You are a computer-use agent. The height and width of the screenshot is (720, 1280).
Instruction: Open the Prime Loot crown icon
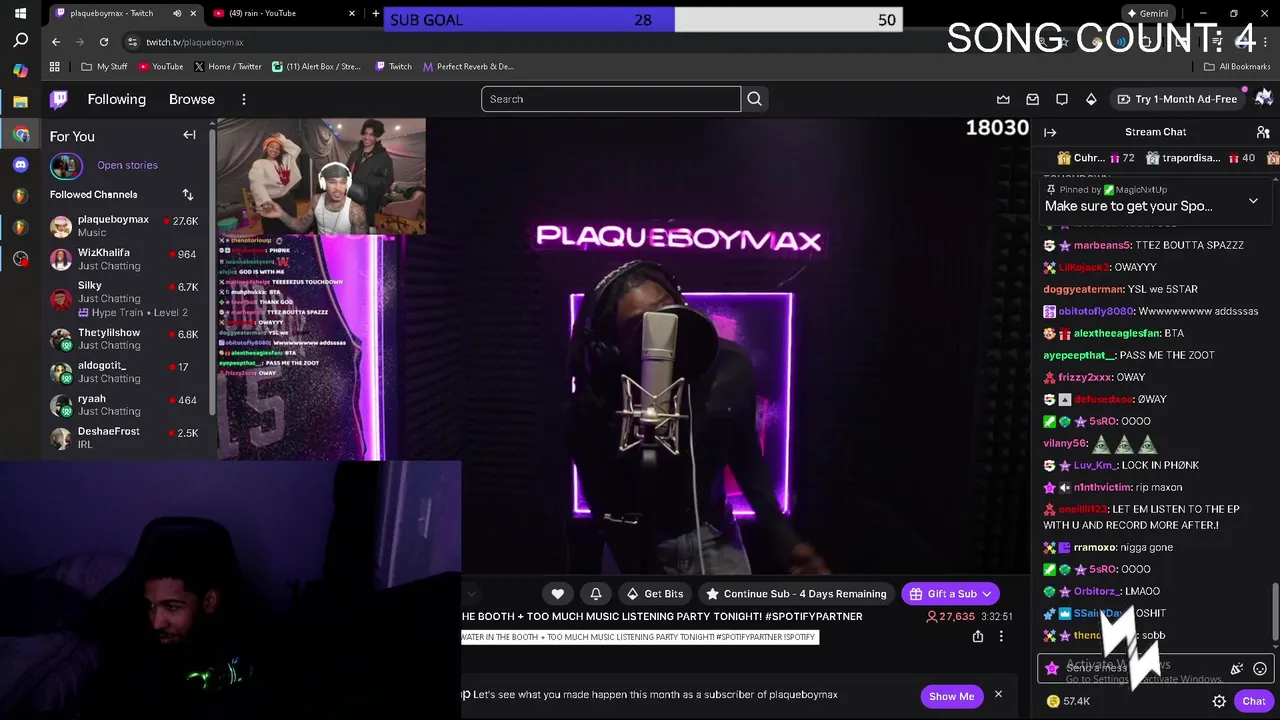click(1003, 99)
